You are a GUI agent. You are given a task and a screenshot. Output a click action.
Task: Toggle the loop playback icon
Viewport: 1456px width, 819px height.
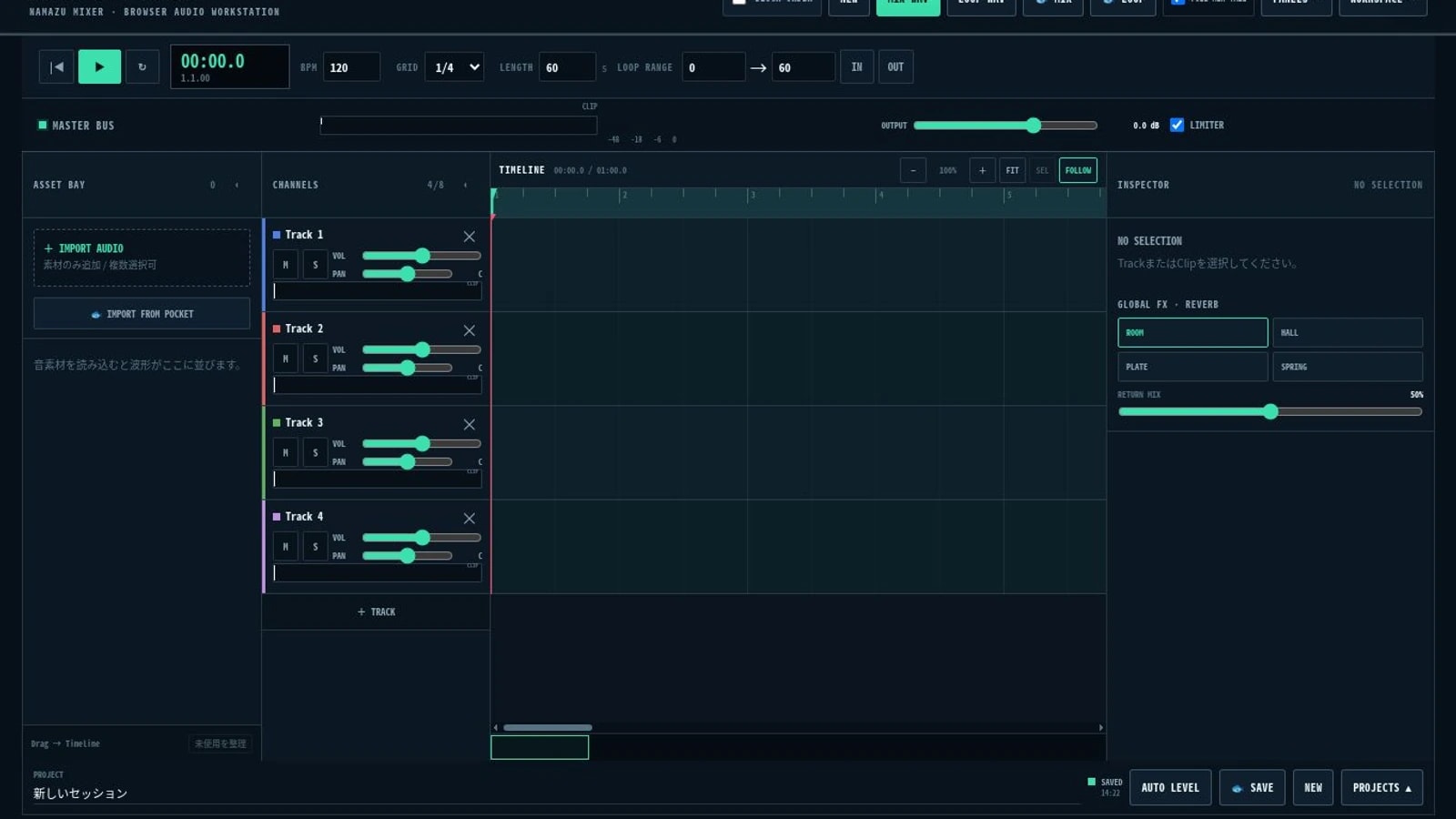pos(142,66)
